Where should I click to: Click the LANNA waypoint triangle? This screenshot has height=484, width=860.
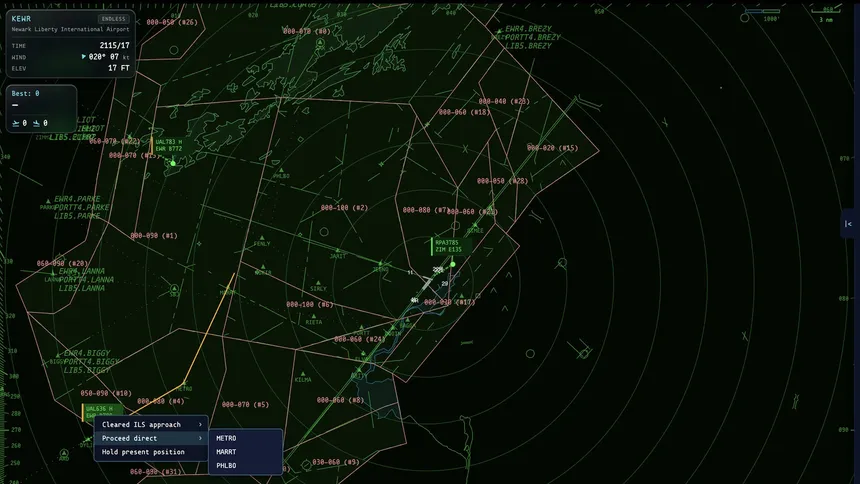tap(53, 273)
